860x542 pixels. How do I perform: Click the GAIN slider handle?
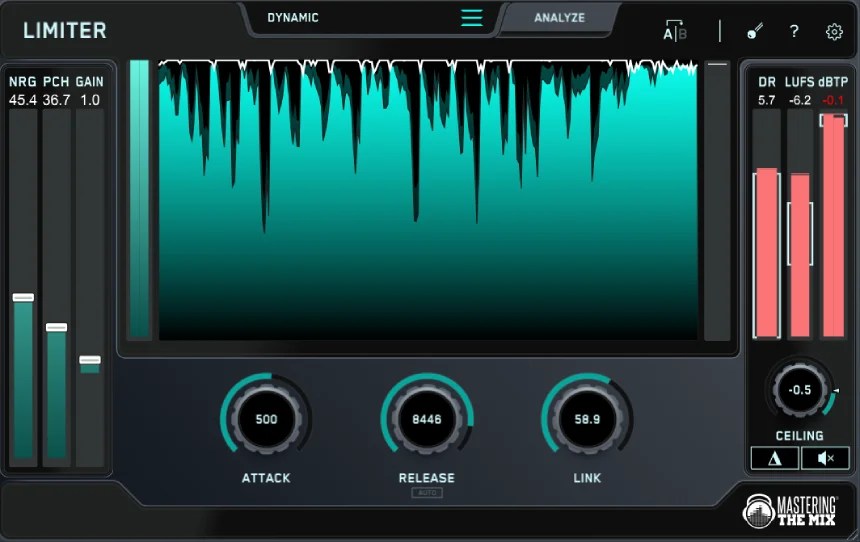(90, 360)
